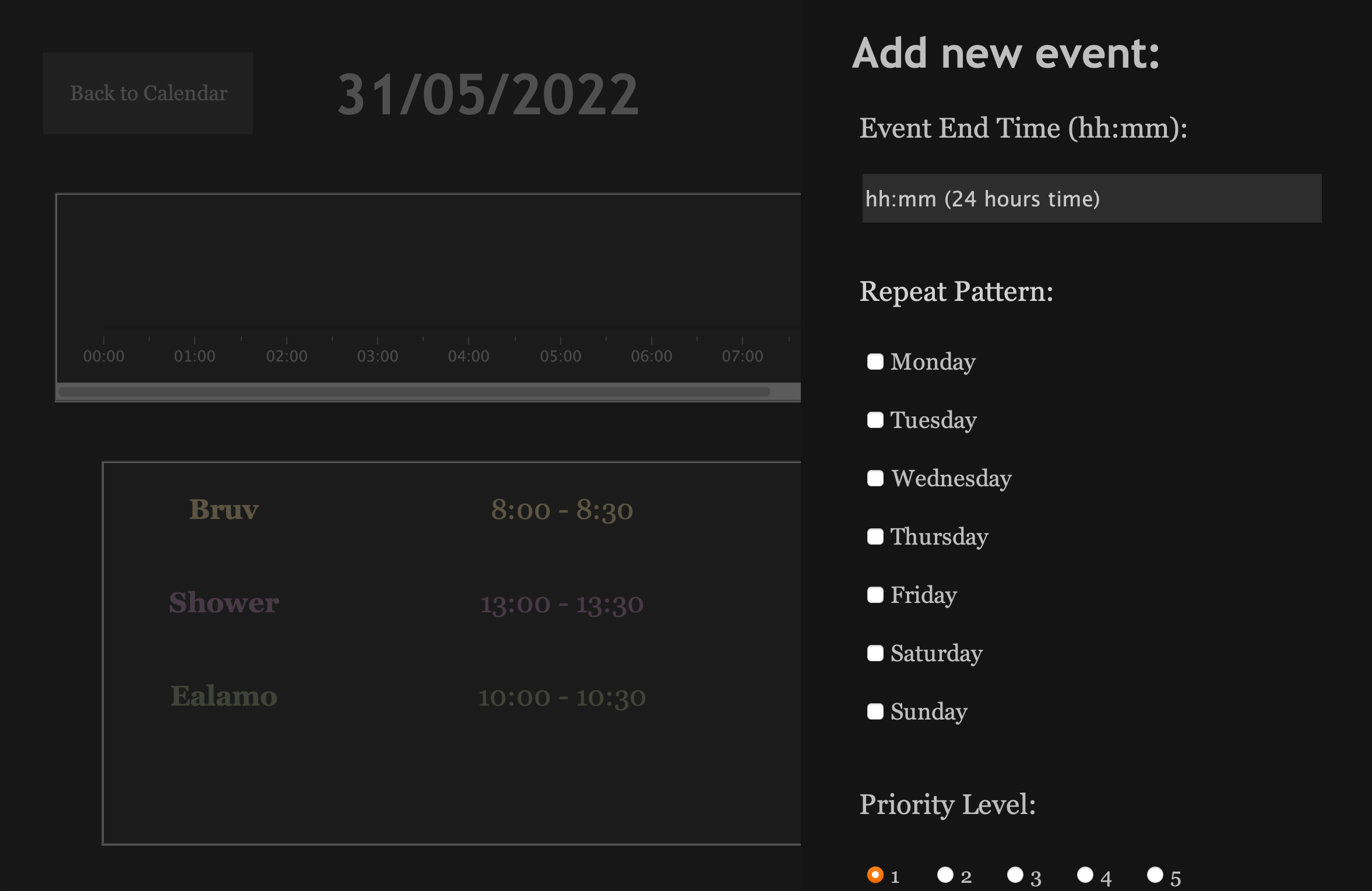Select priority level 5 radio button
Screen dimensions: 1372x891
tap(1155, 875)
